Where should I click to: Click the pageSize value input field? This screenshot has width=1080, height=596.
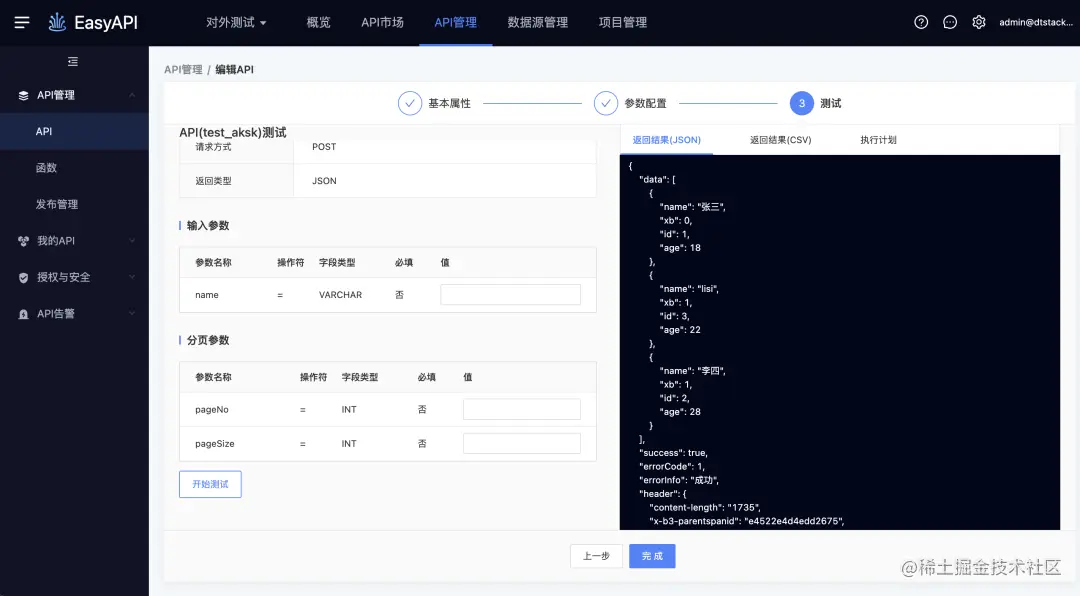(x=521, y=444)
